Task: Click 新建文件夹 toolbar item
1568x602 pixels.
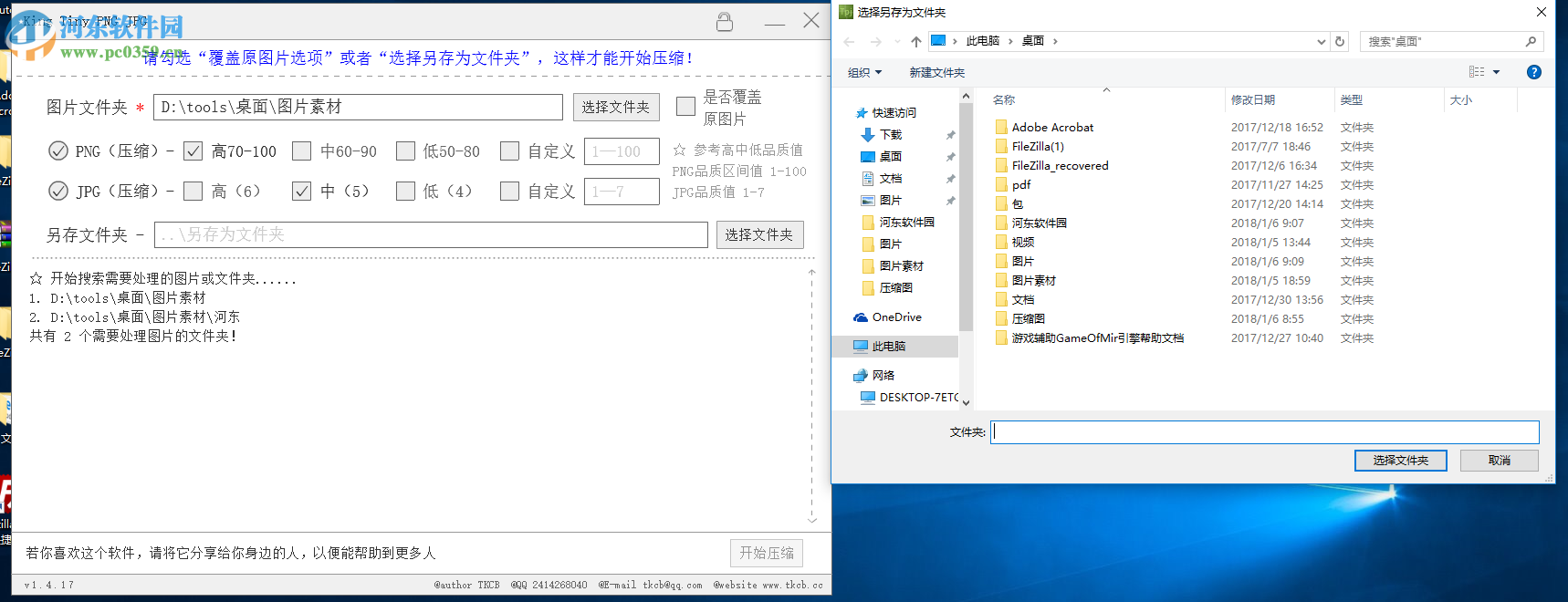Action: [937, 72]
